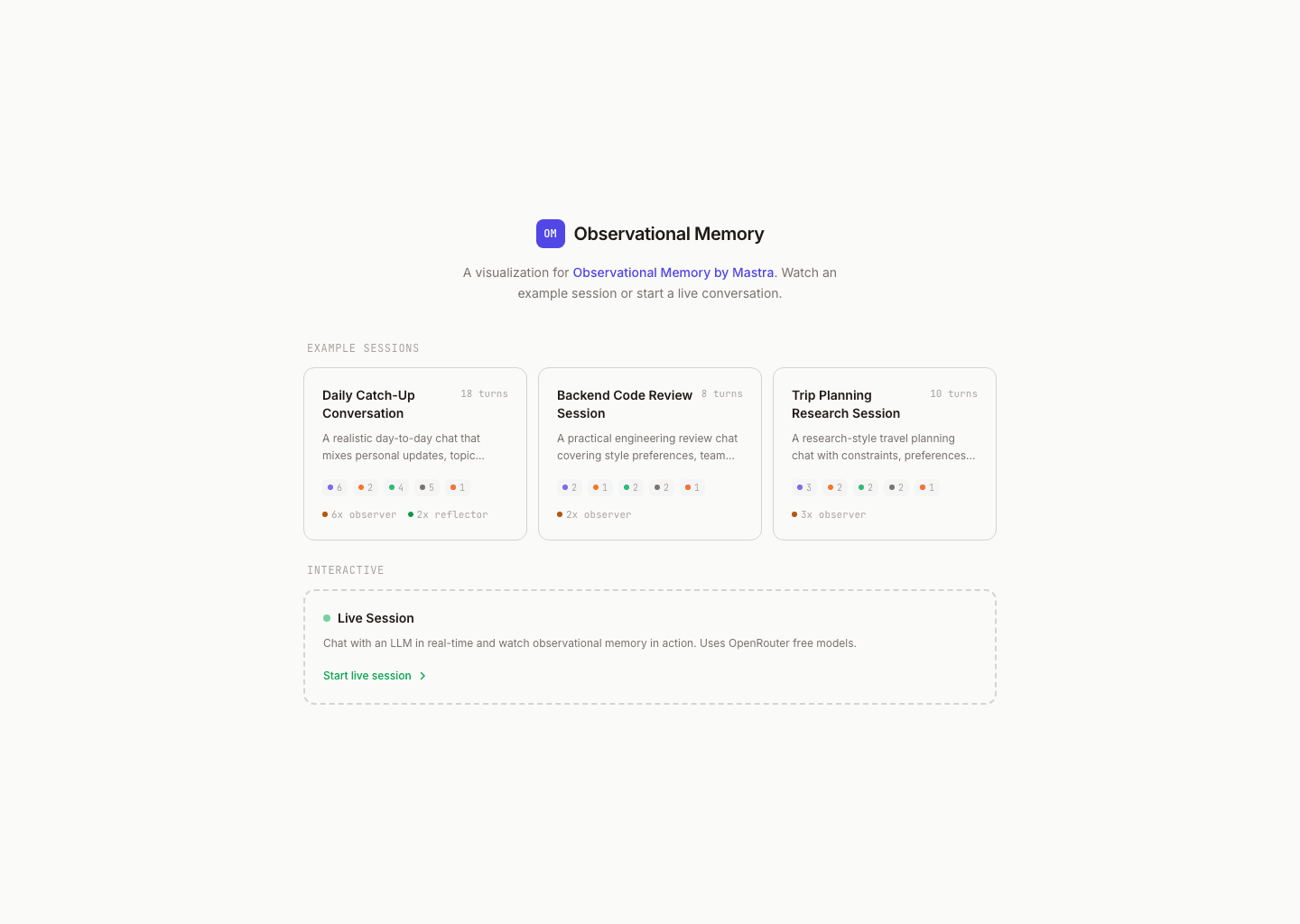Click the "2x reflector" indicator dot

tap(412, 514)
